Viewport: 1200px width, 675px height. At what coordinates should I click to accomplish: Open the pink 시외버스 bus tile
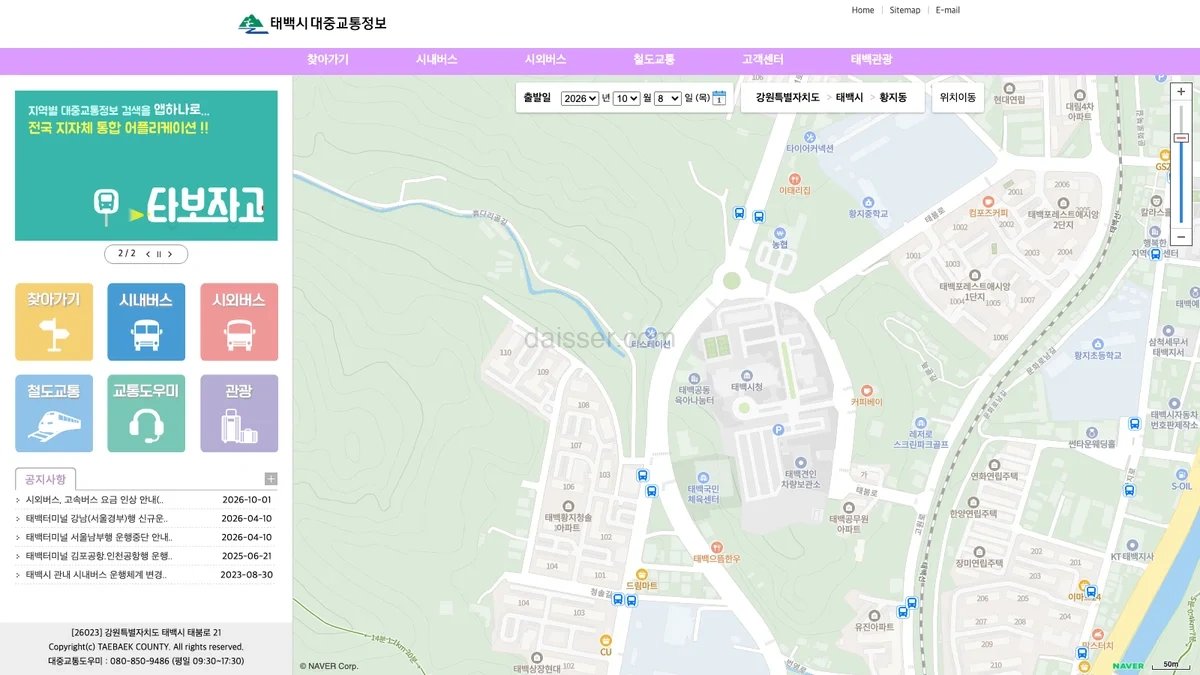(239, 322)
